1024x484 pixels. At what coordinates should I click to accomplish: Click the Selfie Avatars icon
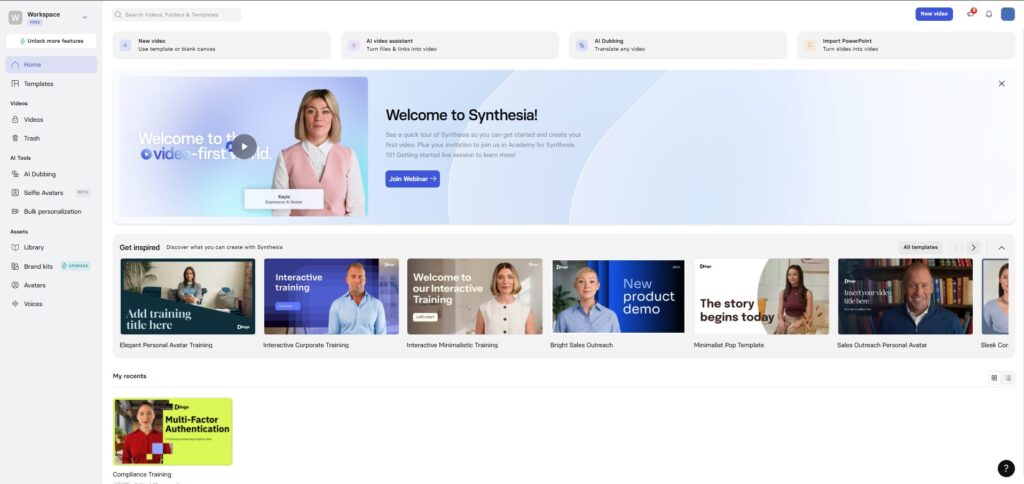click(15, 193)
